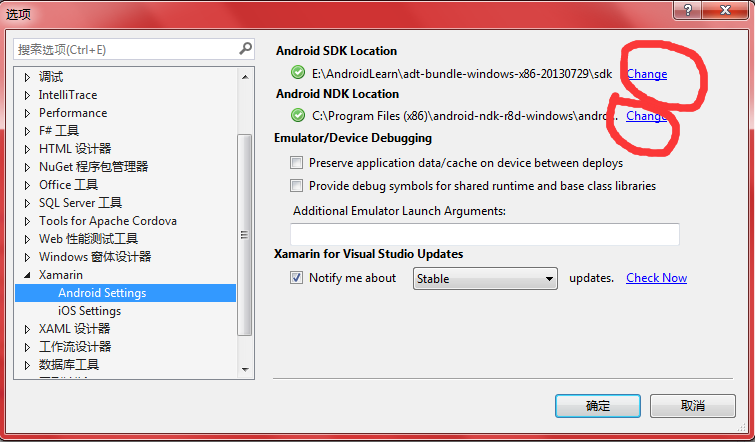Enable Preserve application data/cache checkbox
This screenshot has width=755, height=442.
click(297, 163)
